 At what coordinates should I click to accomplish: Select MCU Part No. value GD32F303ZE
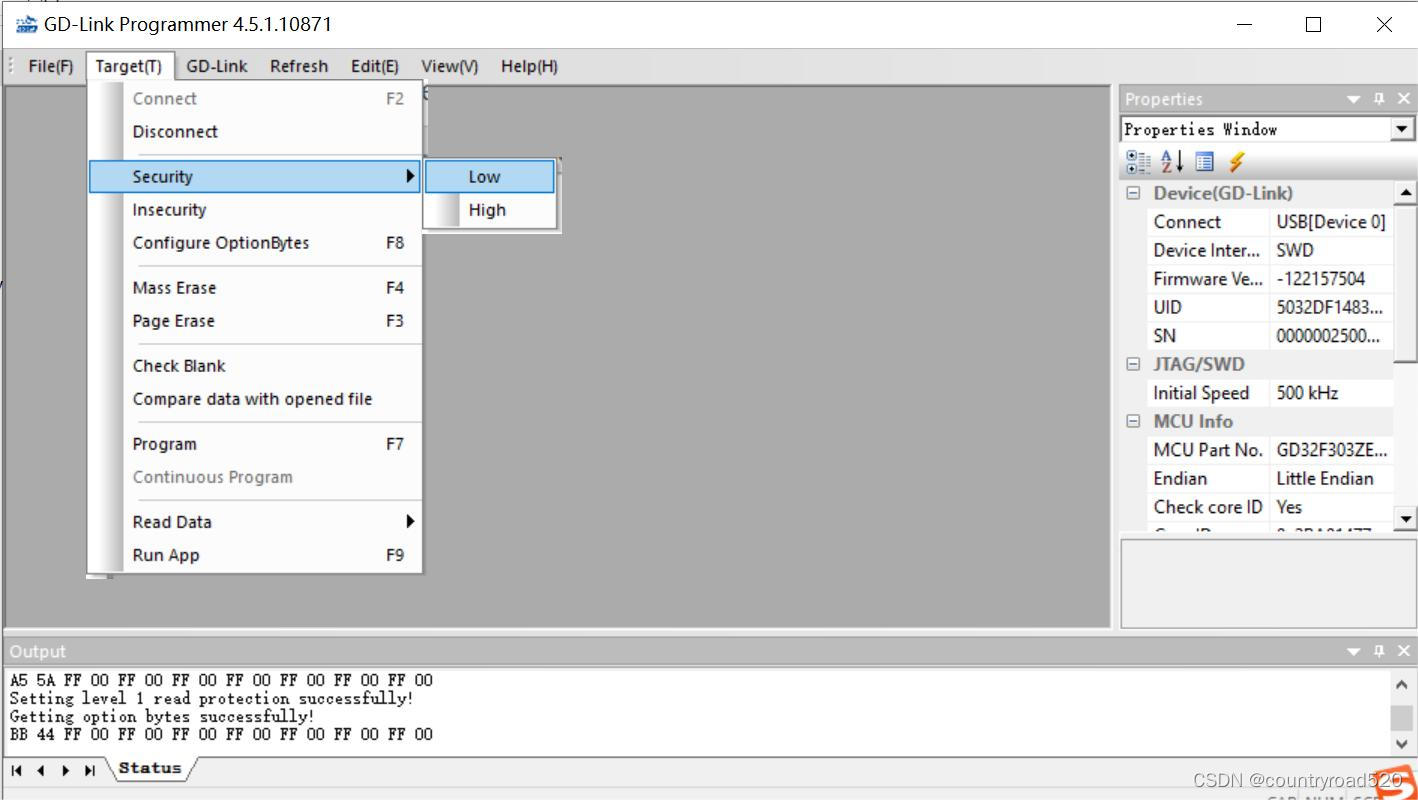point(1331,450)
